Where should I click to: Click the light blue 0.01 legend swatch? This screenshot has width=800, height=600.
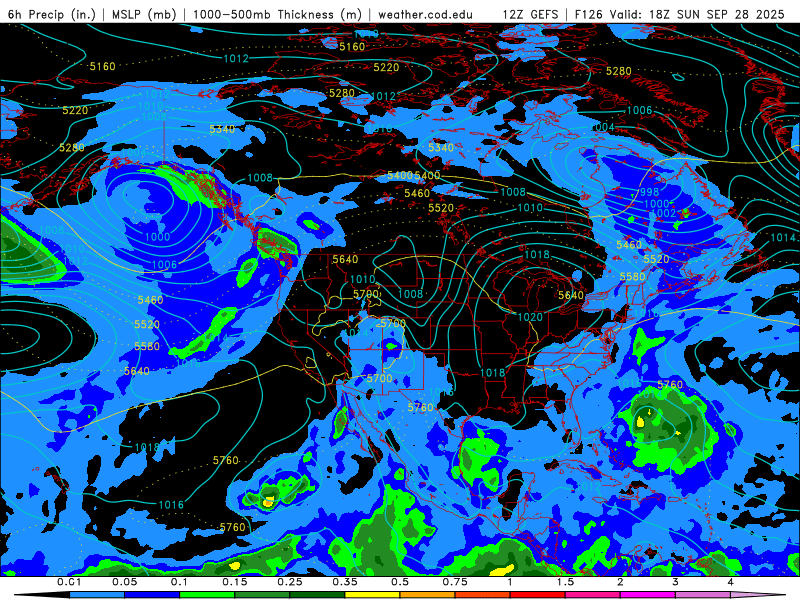[97, 595]
